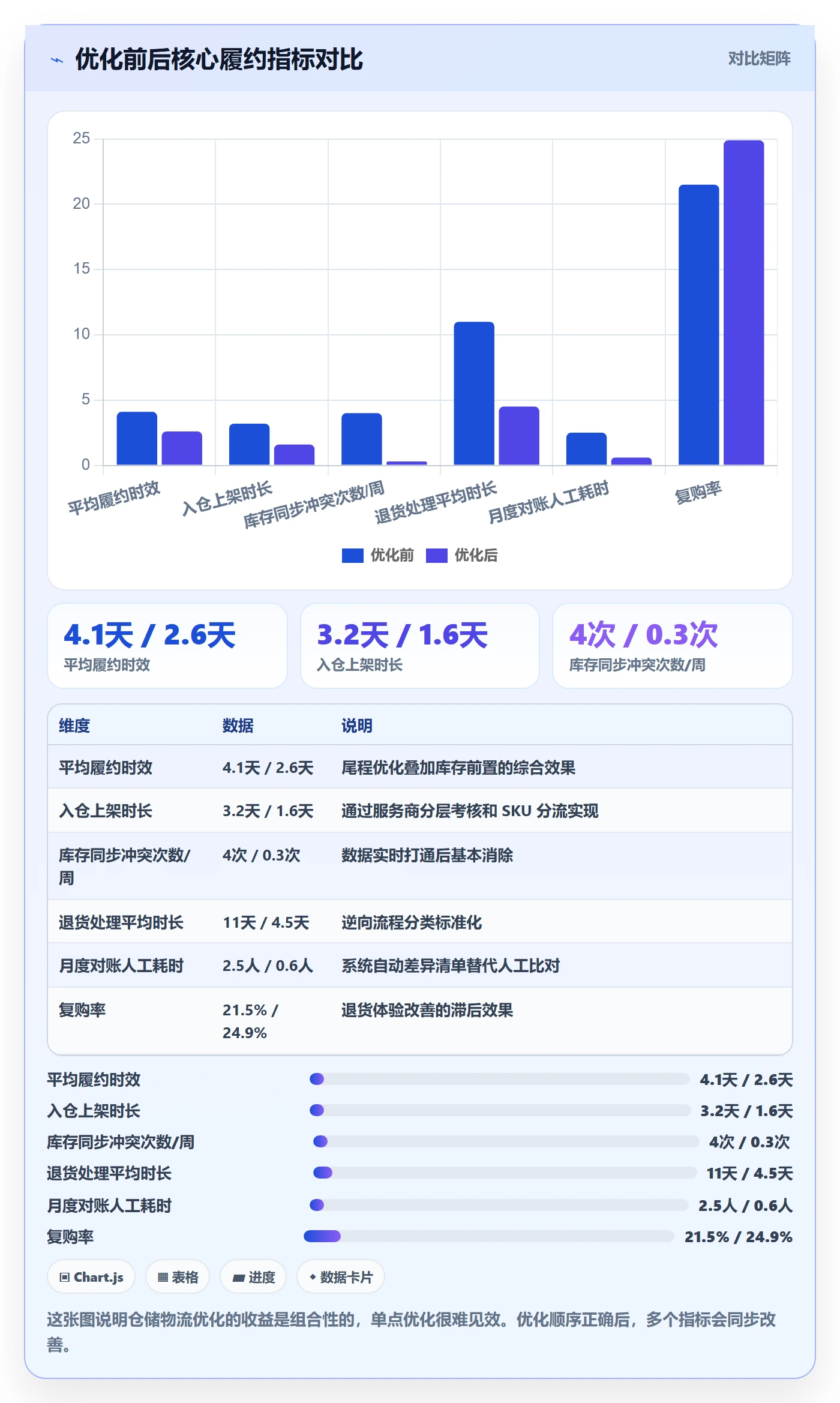This screenshot has height=1403, width=840.
Task: Select the 优化前 bar for 库存同步冲突次数/周
Action: [x=361, y=439]
